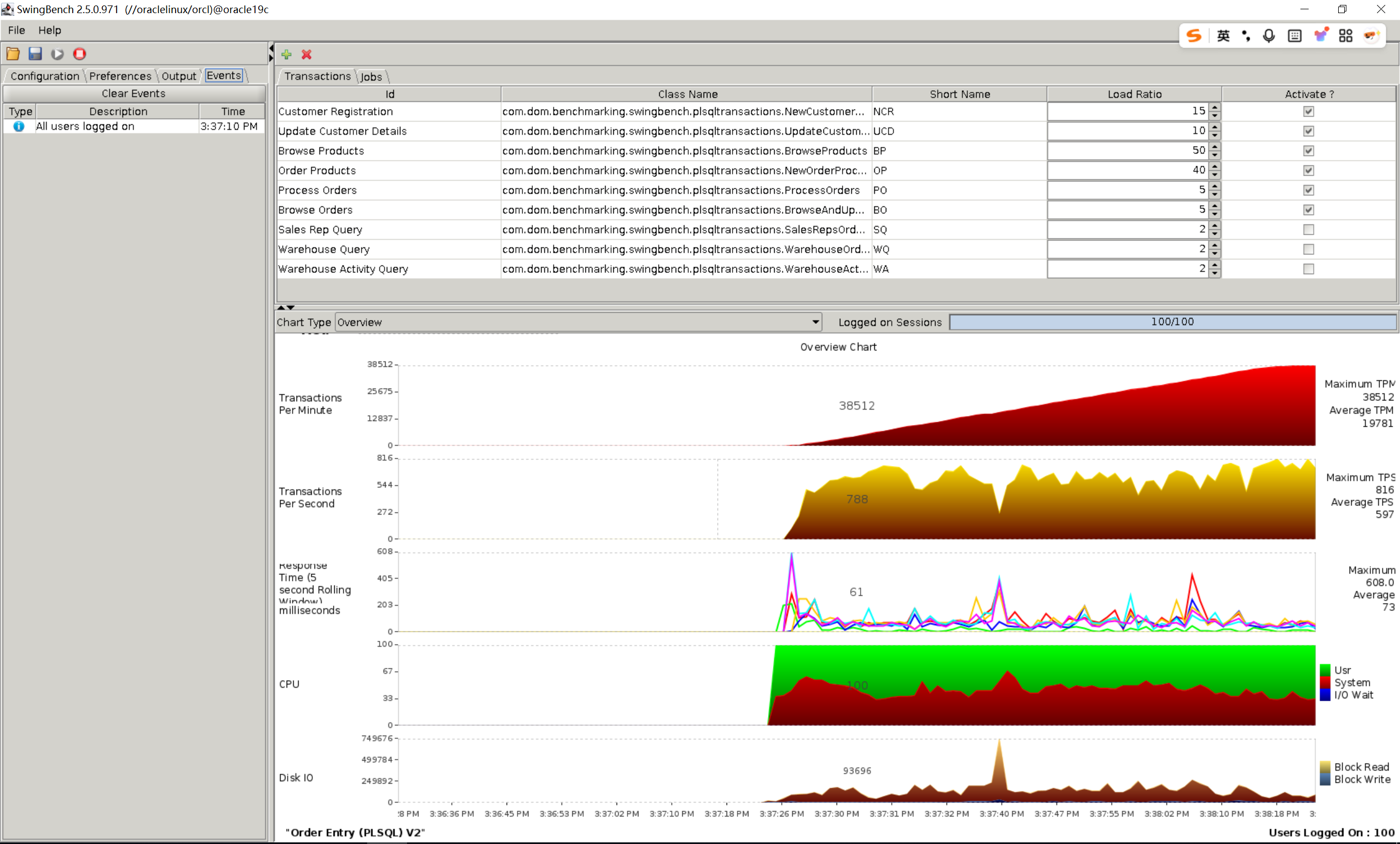
Task: Click the Logged on Sessions progress bar
Action: (x=1172, y=322)
